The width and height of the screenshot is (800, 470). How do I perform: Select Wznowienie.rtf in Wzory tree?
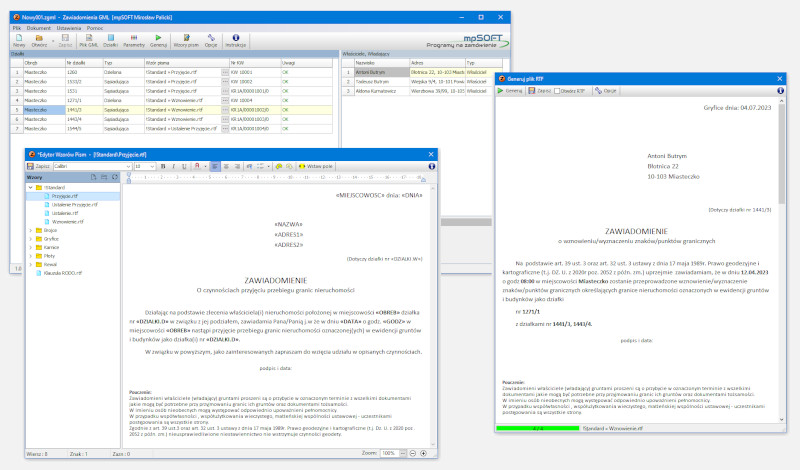67,222
